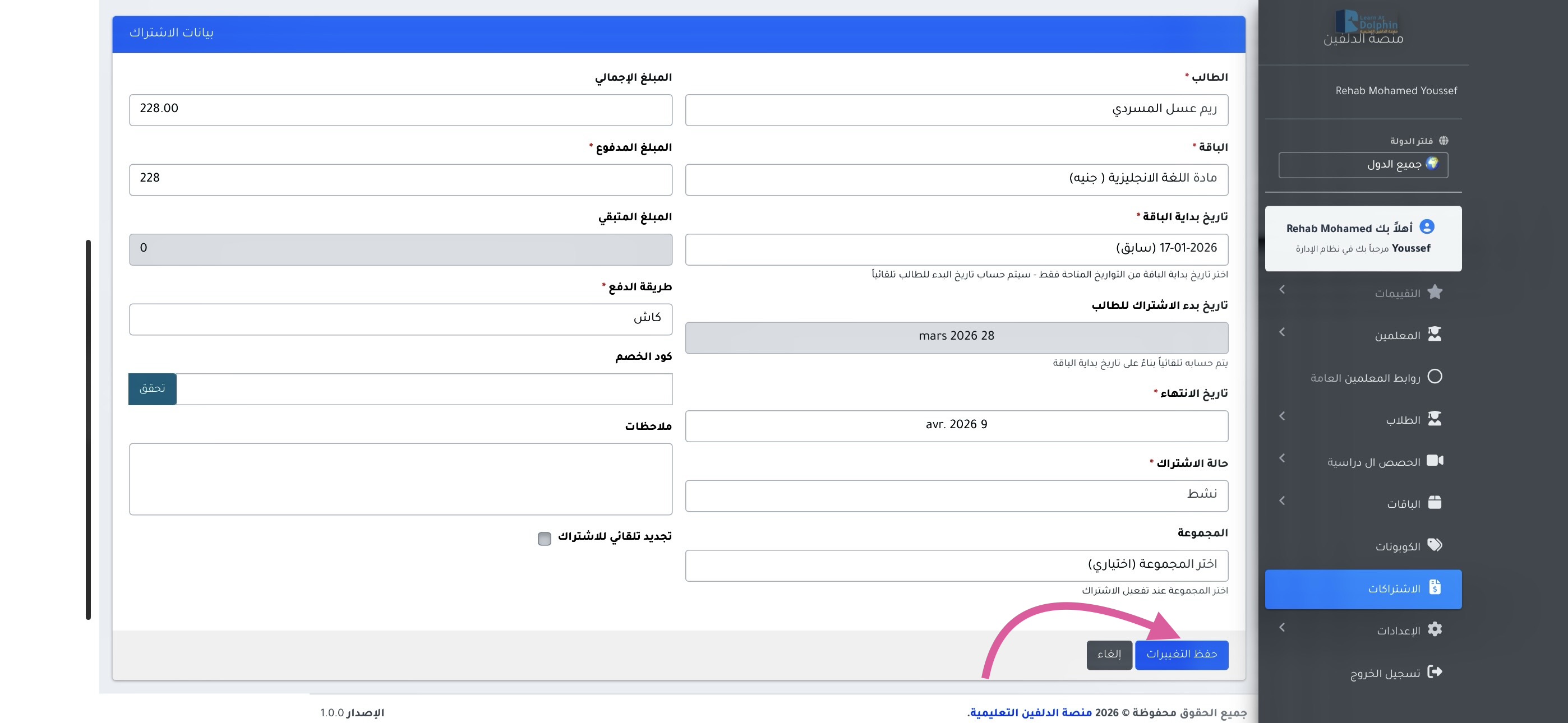Expand the الباقات menu chevron
This screenshot has height=723, width=1568.
pos(1282,501)
